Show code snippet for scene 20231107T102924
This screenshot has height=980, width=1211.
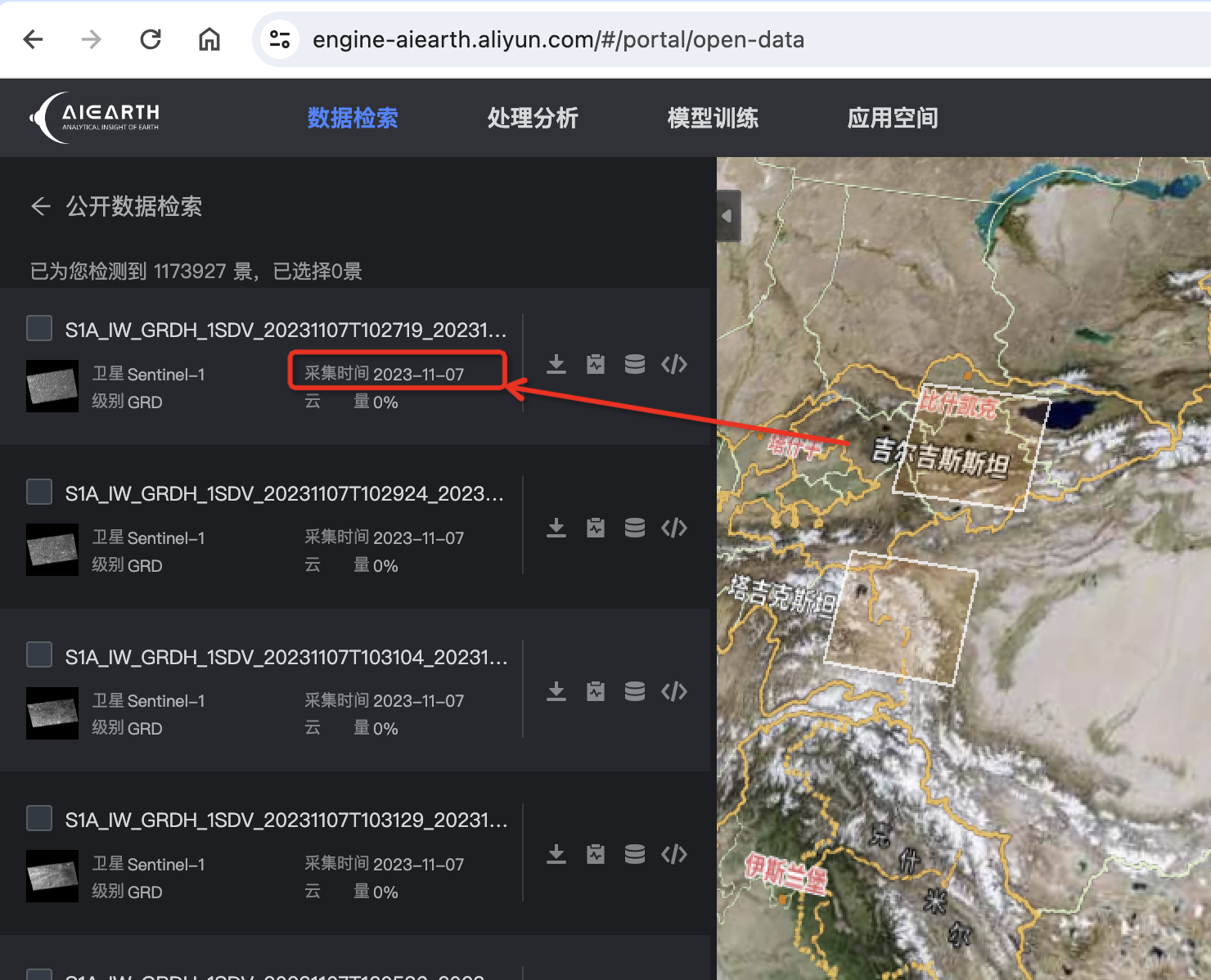(x=674, y=528)
